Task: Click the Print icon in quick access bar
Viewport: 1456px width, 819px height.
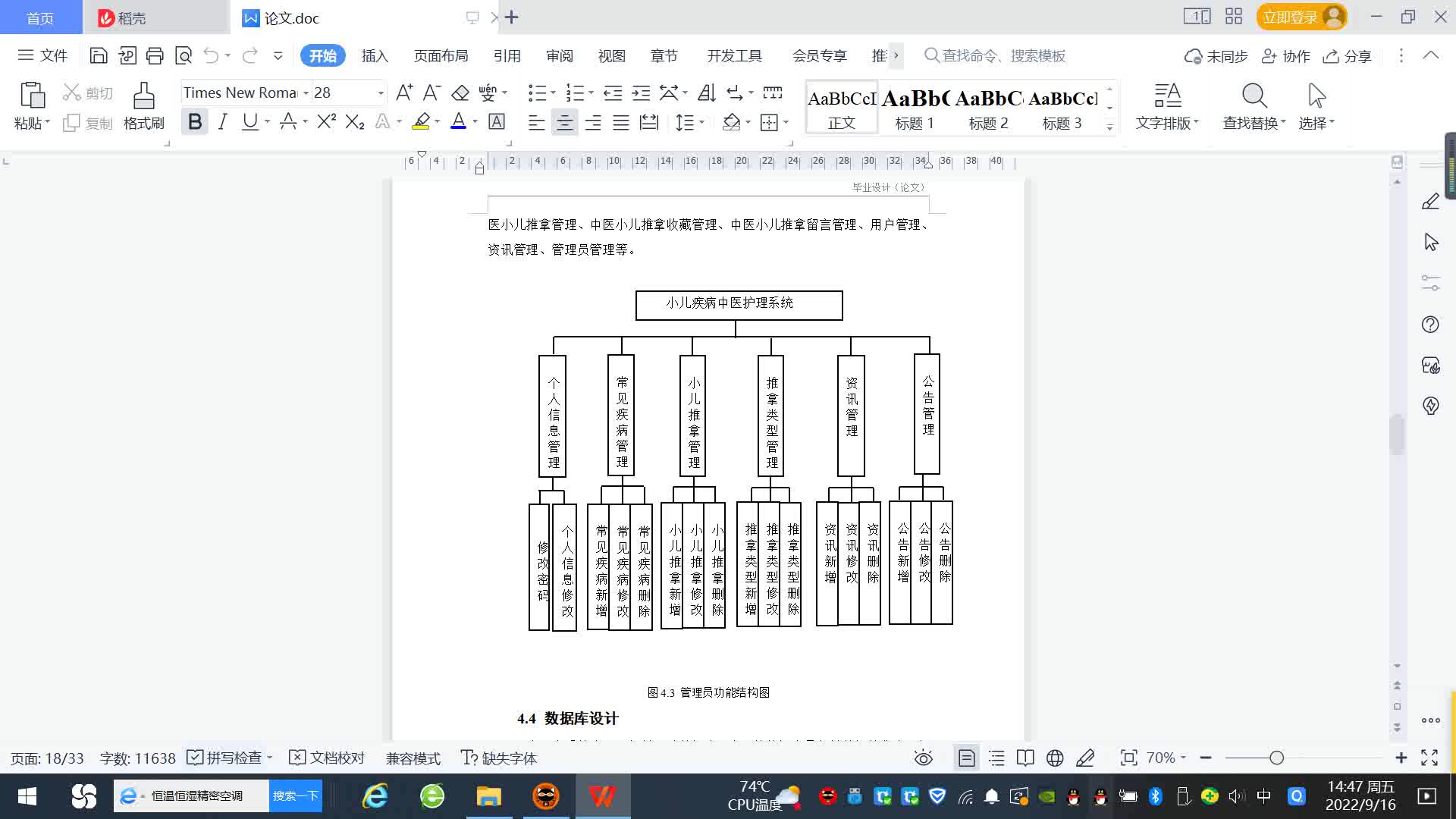Action: [155, 55]
